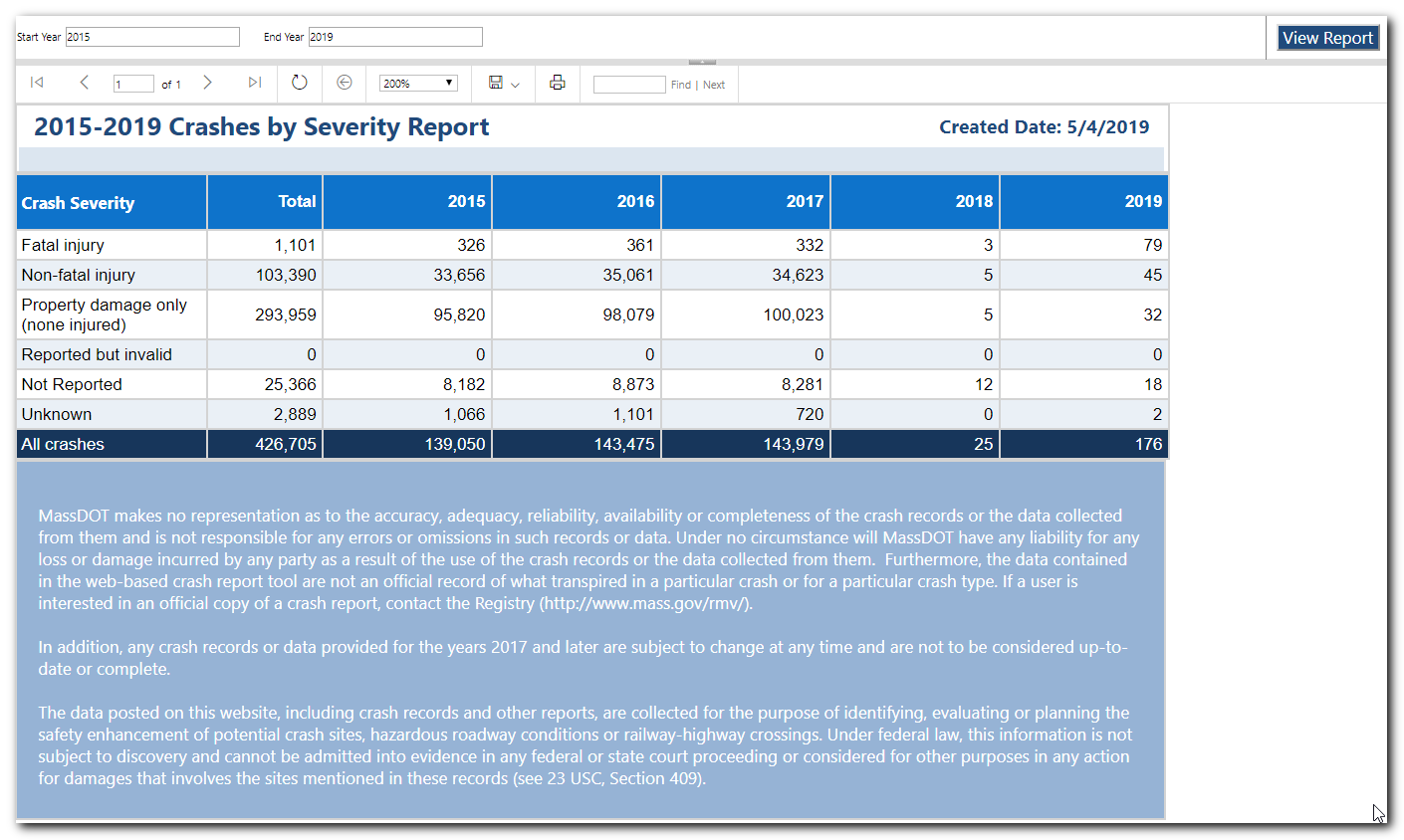
Task: Select the 2017 column header
Action: 746,202
